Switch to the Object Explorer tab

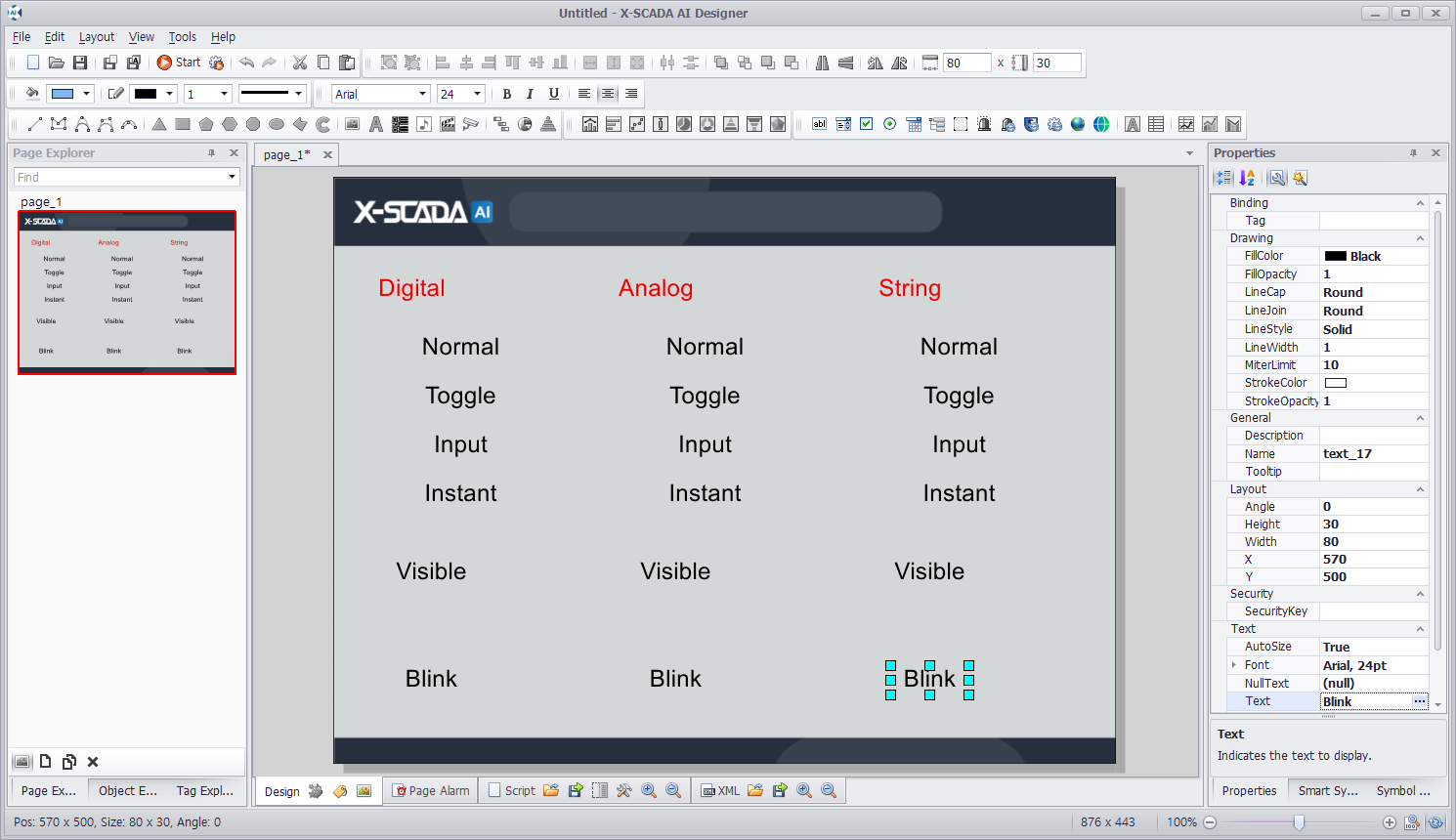tap(127, 791)
